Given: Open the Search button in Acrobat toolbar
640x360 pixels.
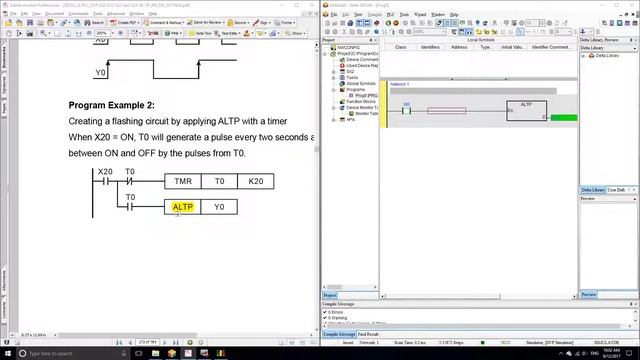Looking at the screenshot, I should [x=94, y=23].
